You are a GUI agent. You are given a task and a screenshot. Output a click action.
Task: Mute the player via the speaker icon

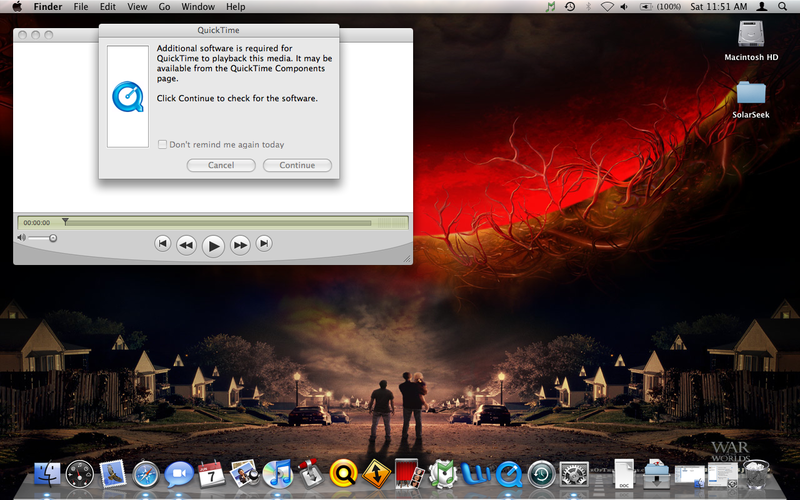click(x=21, y=237)
